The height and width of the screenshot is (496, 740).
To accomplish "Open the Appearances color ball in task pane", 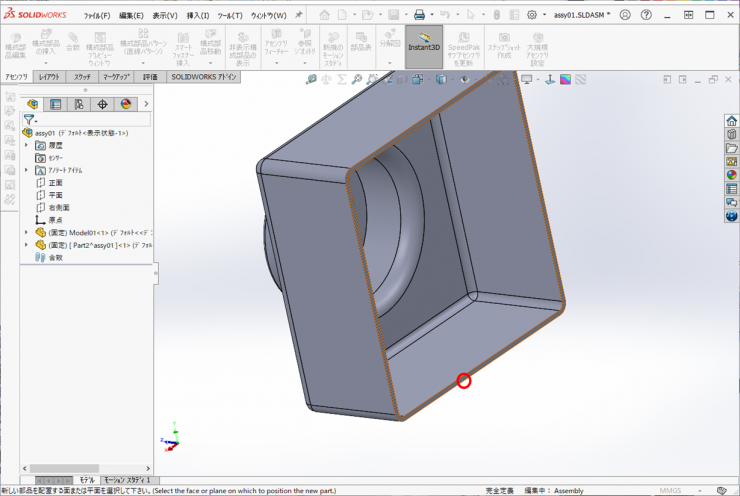I will coord(732,175).
